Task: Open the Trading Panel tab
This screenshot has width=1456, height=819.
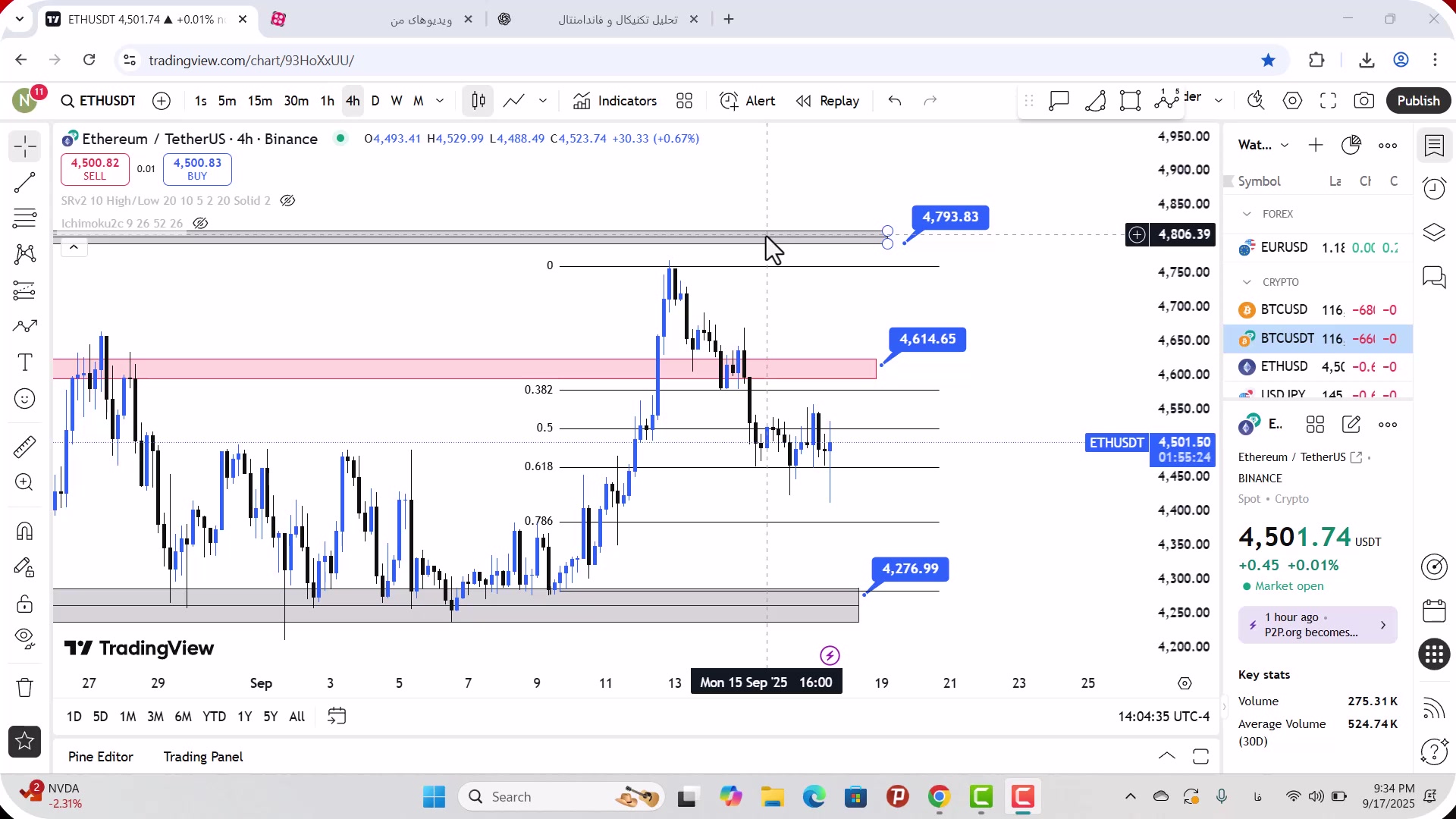Action: click(203, 757)
